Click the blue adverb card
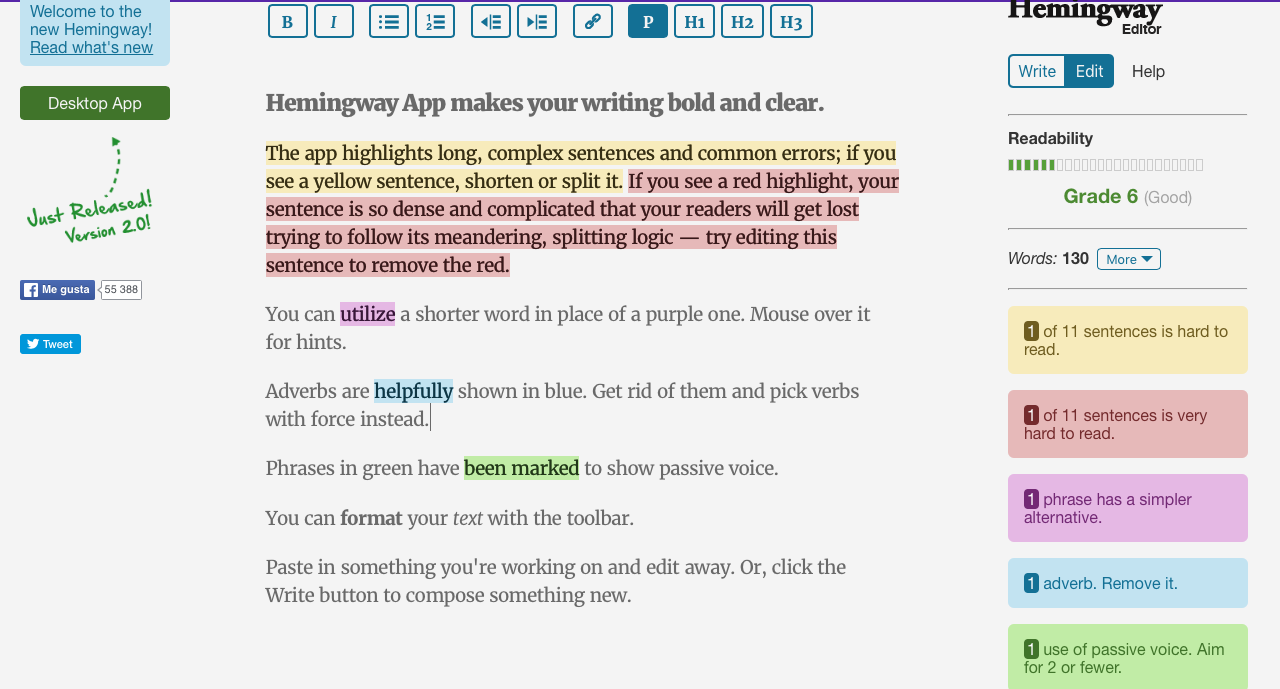Viewport: 1280px width, 689px height. (1128, 583)
